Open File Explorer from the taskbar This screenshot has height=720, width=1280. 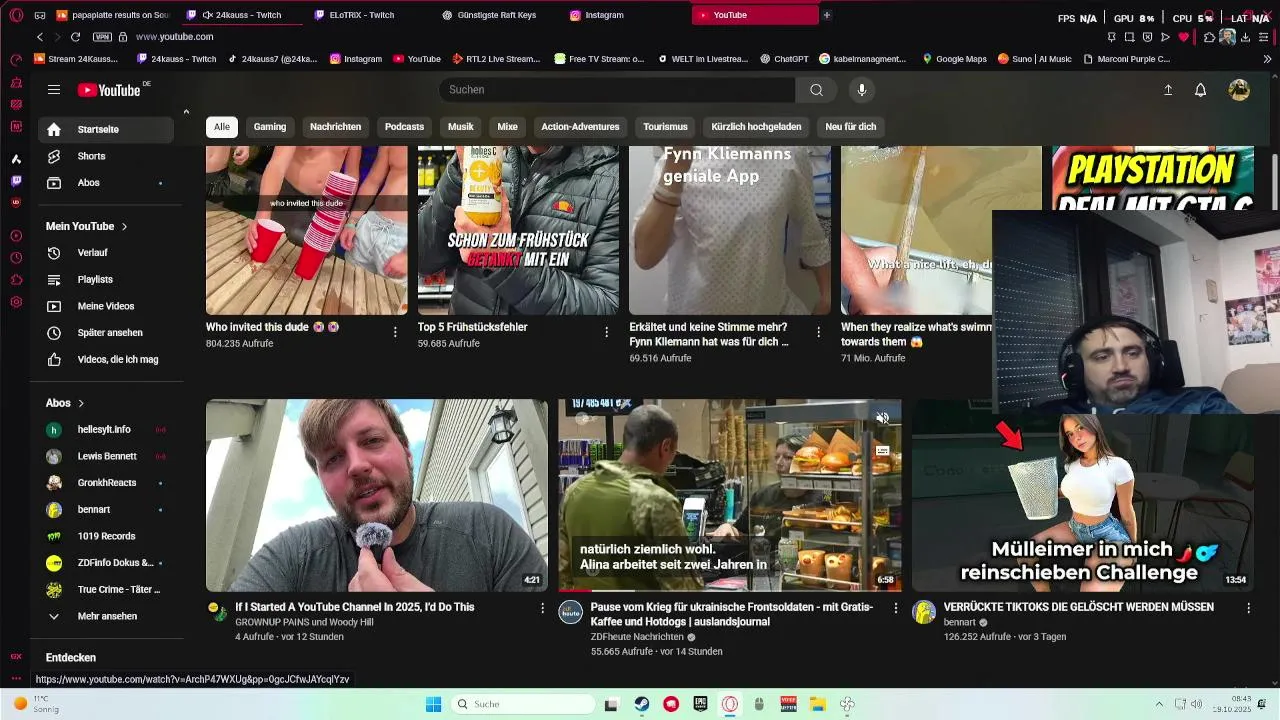817,704
